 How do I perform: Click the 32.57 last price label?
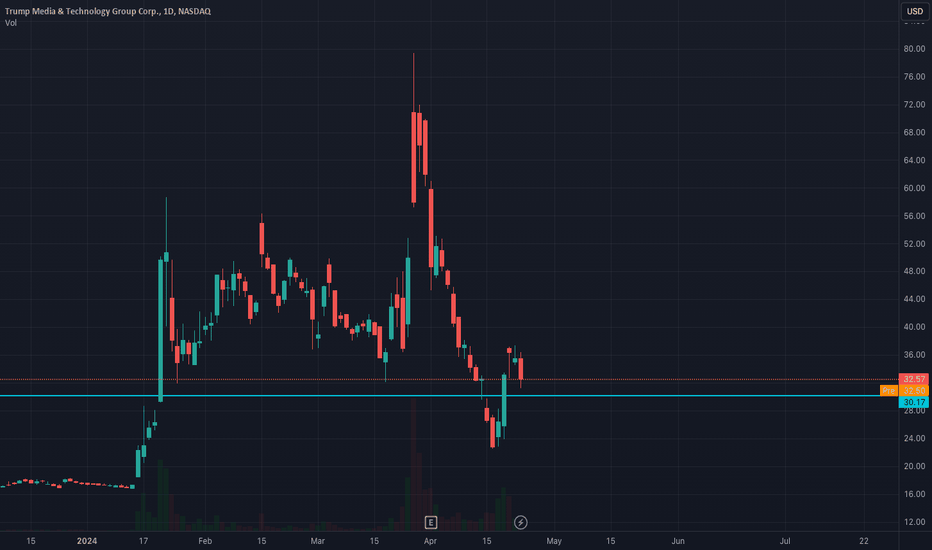914,379
